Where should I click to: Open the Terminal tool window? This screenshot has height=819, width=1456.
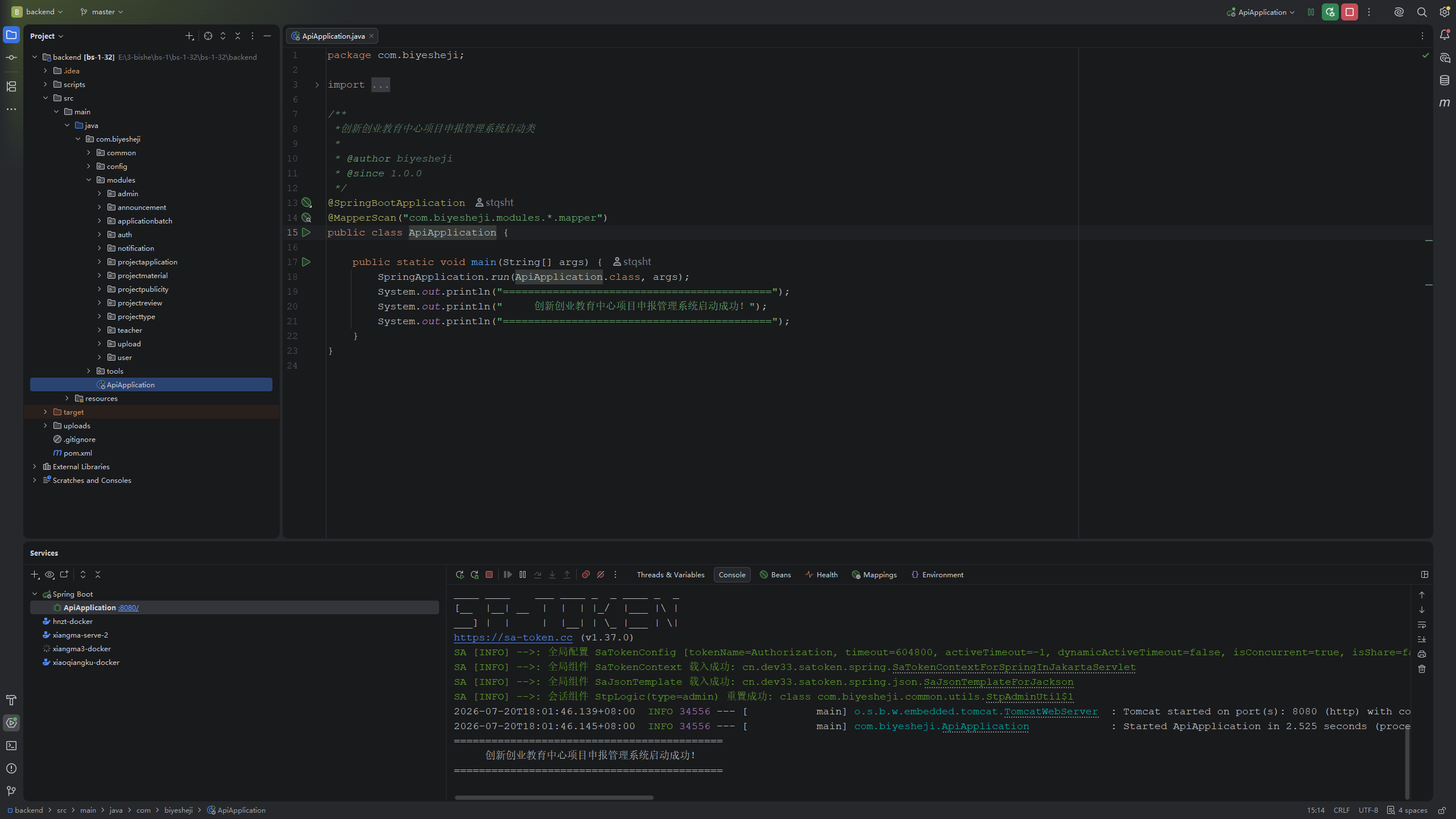tap(11, 746)
